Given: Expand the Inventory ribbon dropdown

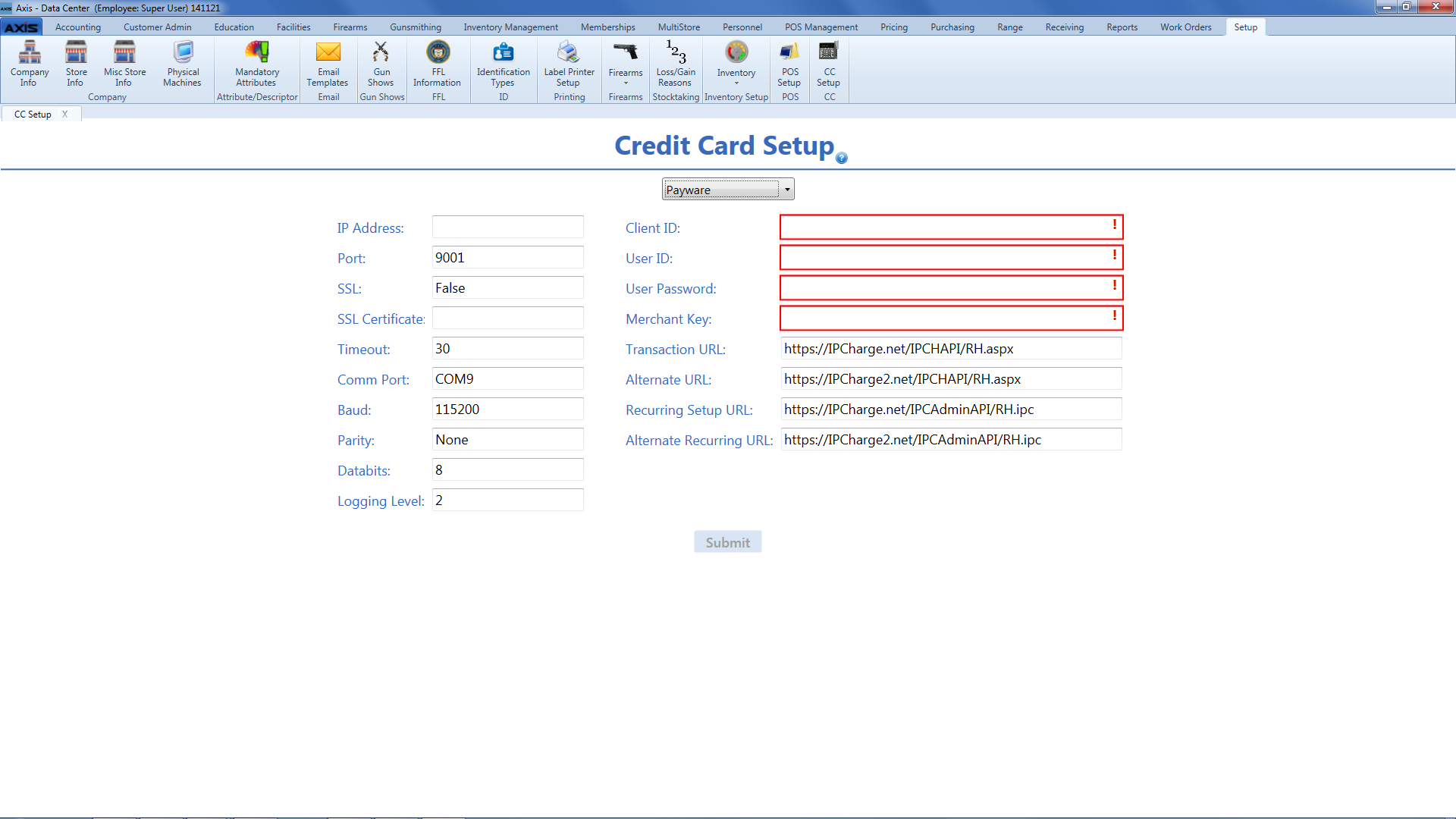Looking at the screenshot, I should tap(736, 64).
